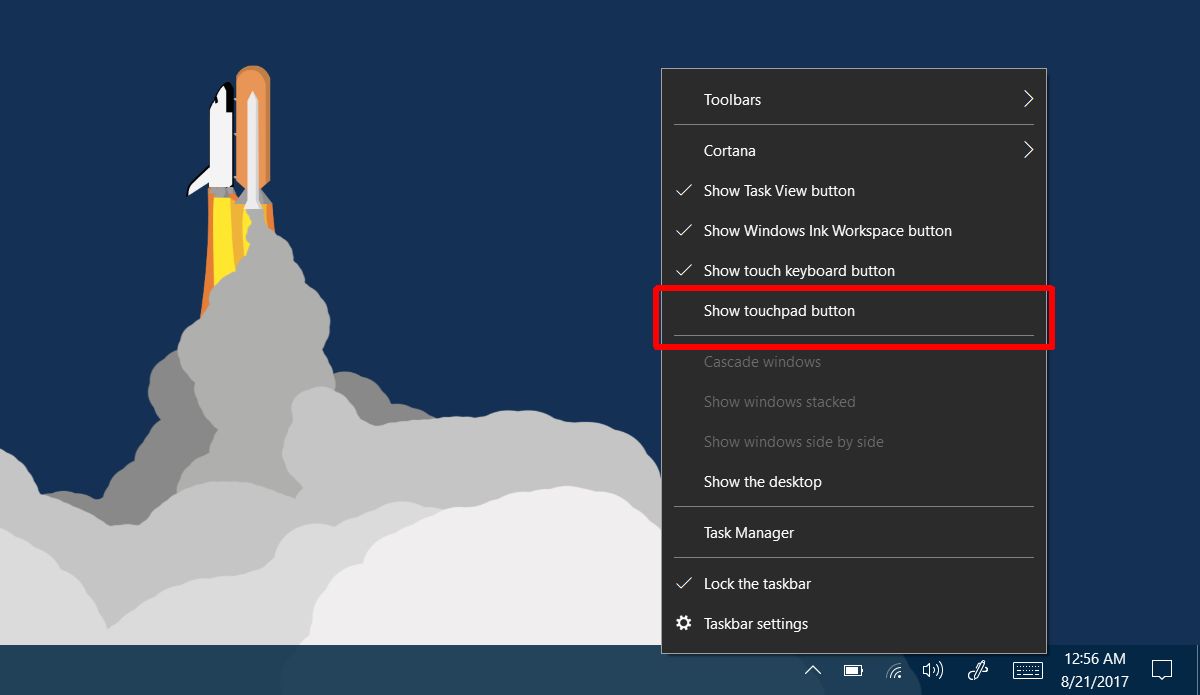Open the clock showing 12:56 AM
1200x695 pixels.
tap(1095, 670)
